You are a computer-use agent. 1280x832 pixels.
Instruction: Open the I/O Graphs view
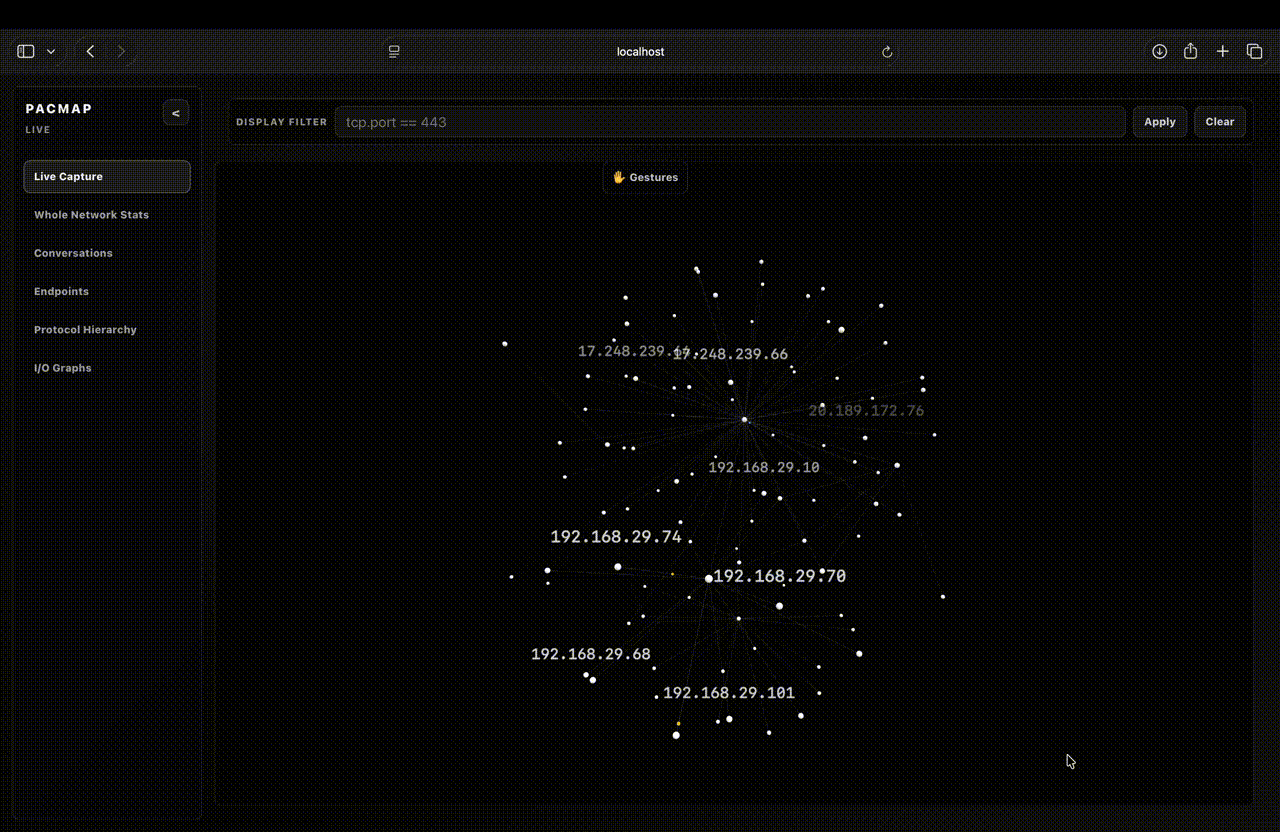pos(107,368)
